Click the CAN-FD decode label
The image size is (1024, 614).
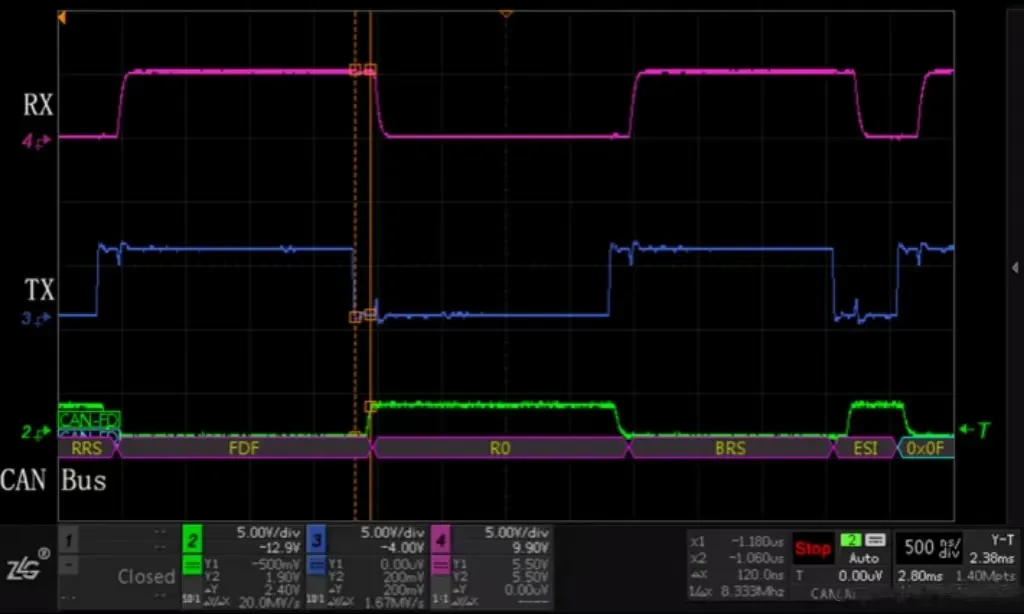[89, 419]
